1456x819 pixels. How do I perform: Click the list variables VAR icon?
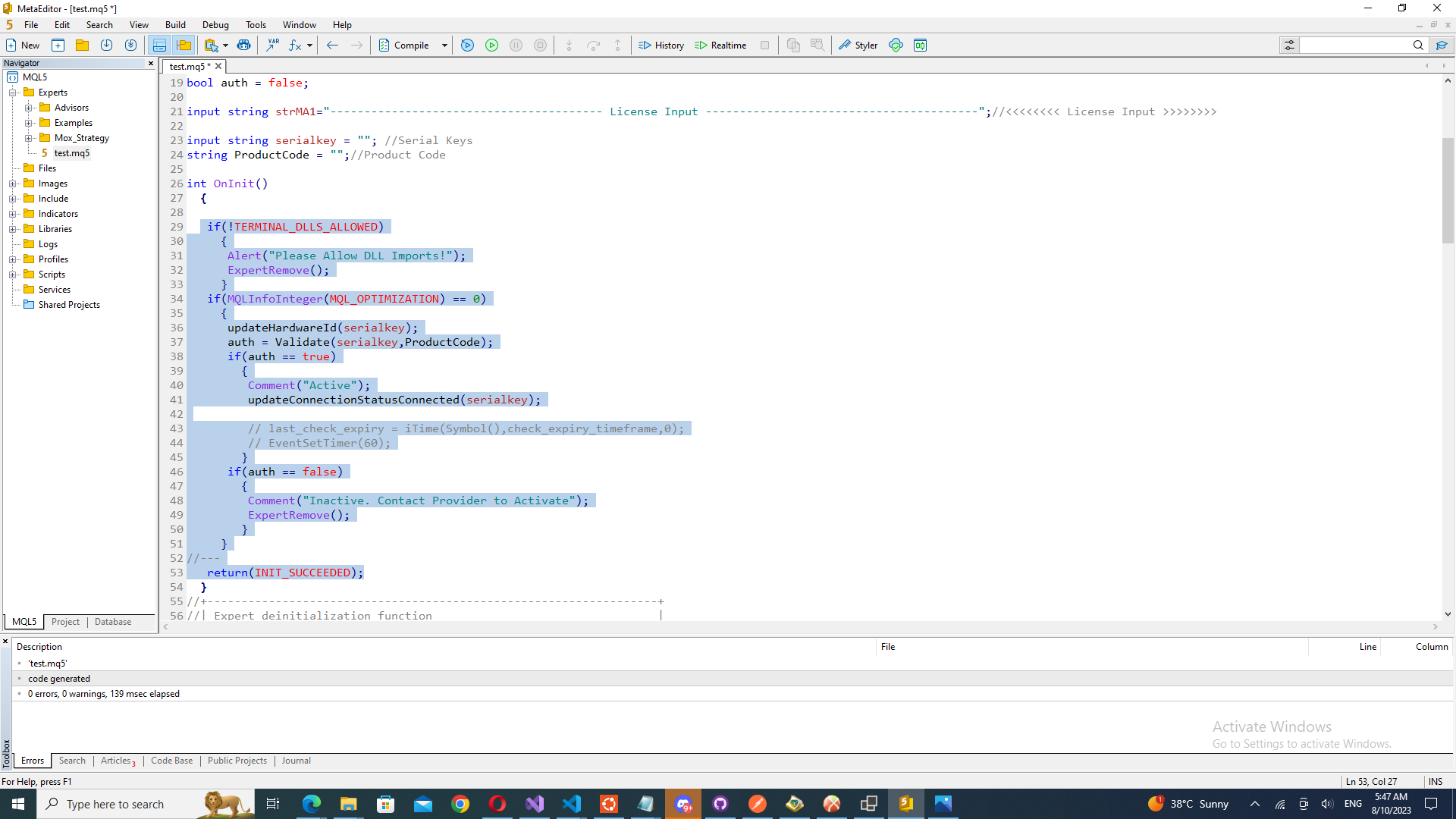(x=272, y=45)
